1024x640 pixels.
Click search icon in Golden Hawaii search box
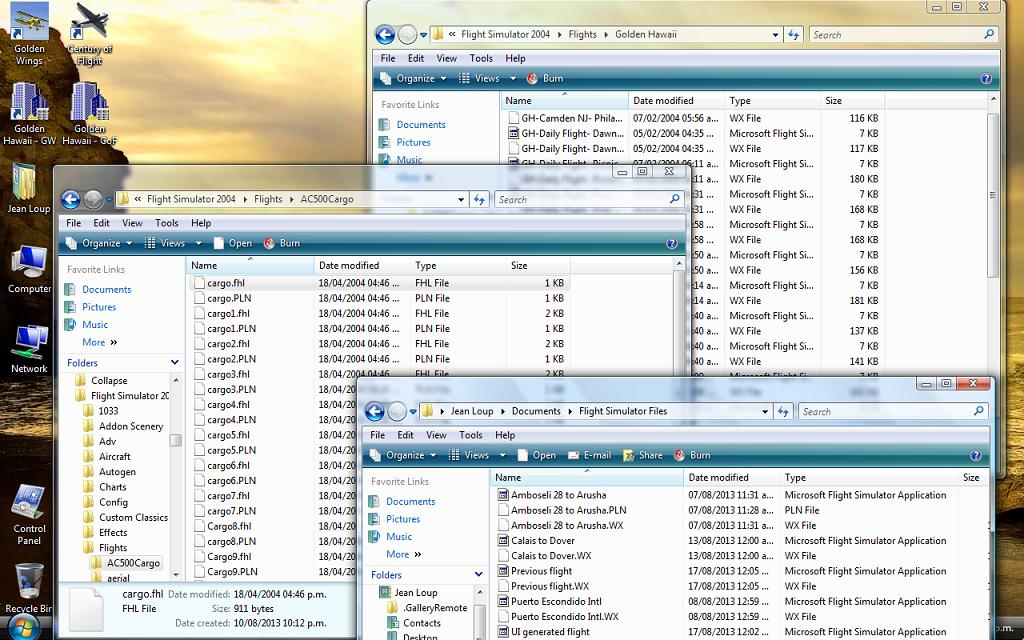pyautogui.click(x=989, y=34)
